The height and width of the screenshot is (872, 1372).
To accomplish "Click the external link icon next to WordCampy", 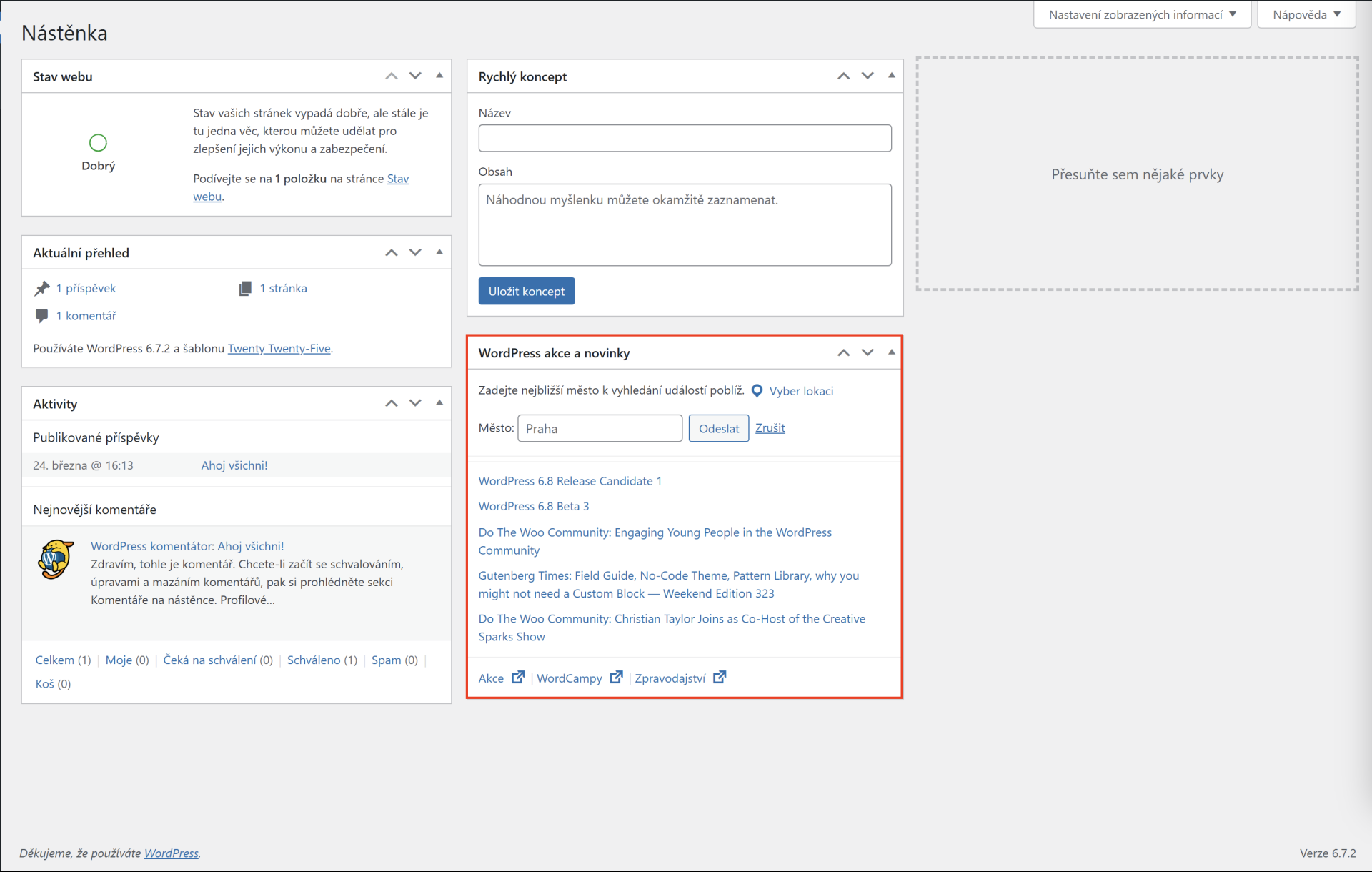I will 616,677.
